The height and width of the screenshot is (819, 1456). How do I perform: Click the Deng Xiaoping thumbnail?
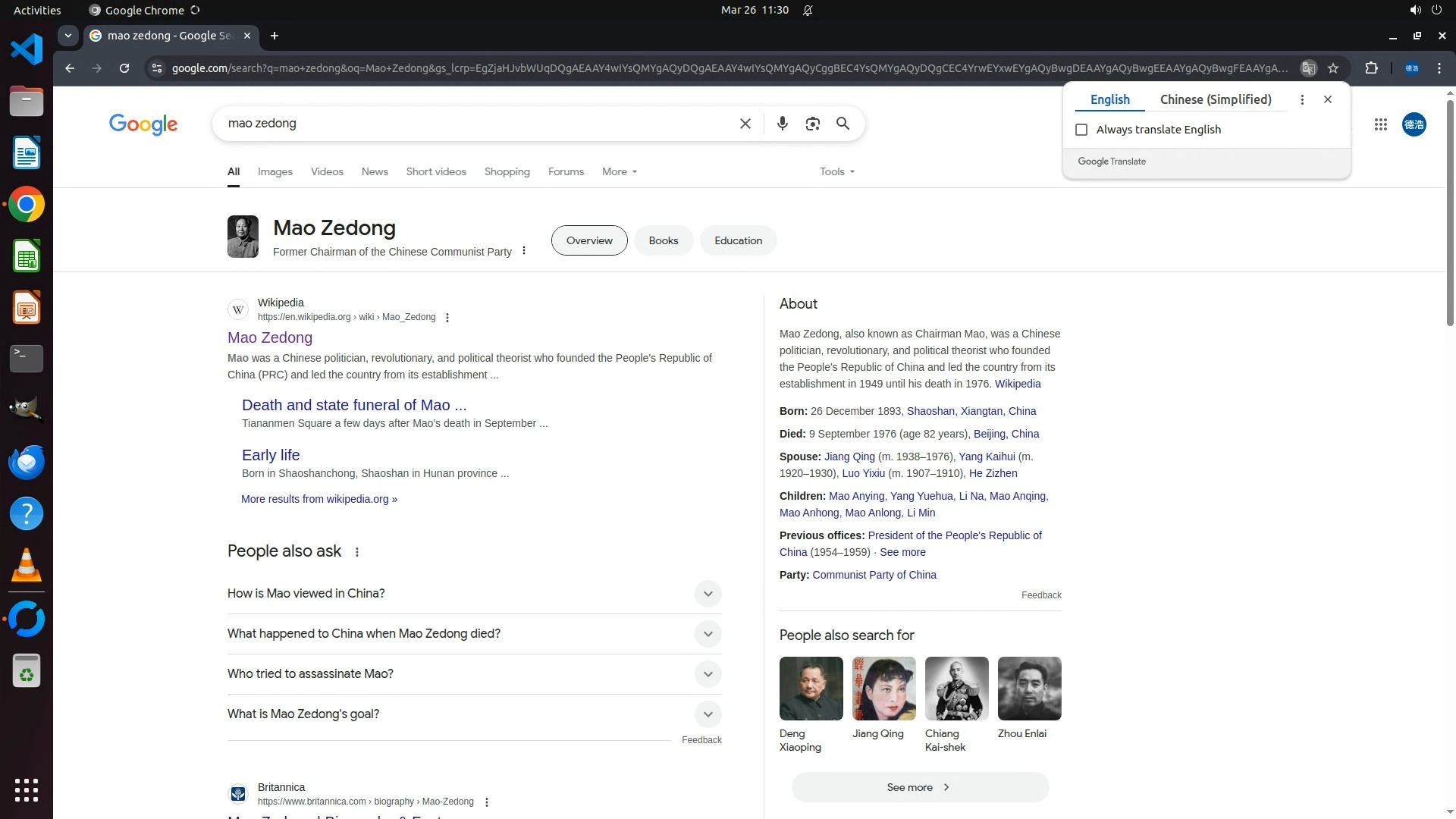pyautogui.click(x=811, y=689)
